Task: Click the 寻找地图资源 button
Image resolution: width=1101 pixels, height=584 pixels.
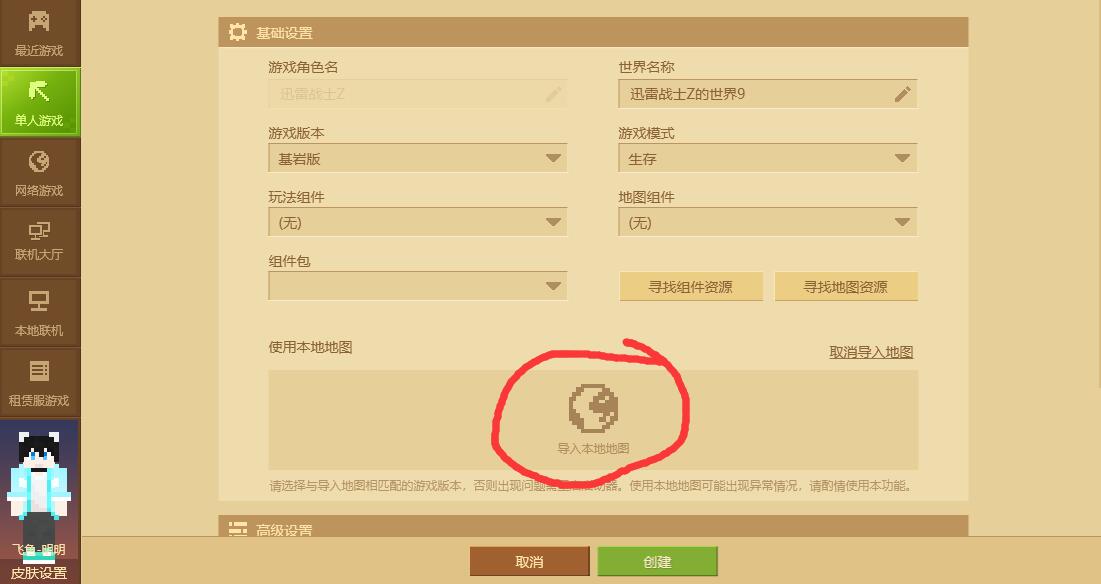Action: tap(846, 286)
